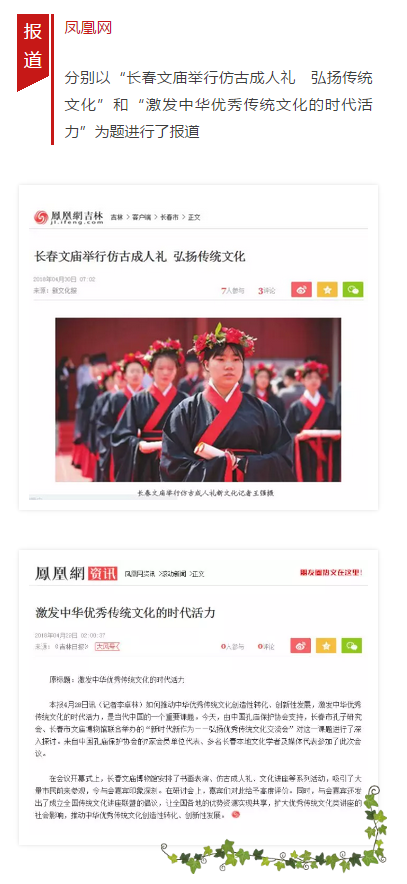The width and height of the screenshot is (407, 884).
Task: Click the Weibo share icon in first article
Action: pyautogui.click(x=301, y=290)
